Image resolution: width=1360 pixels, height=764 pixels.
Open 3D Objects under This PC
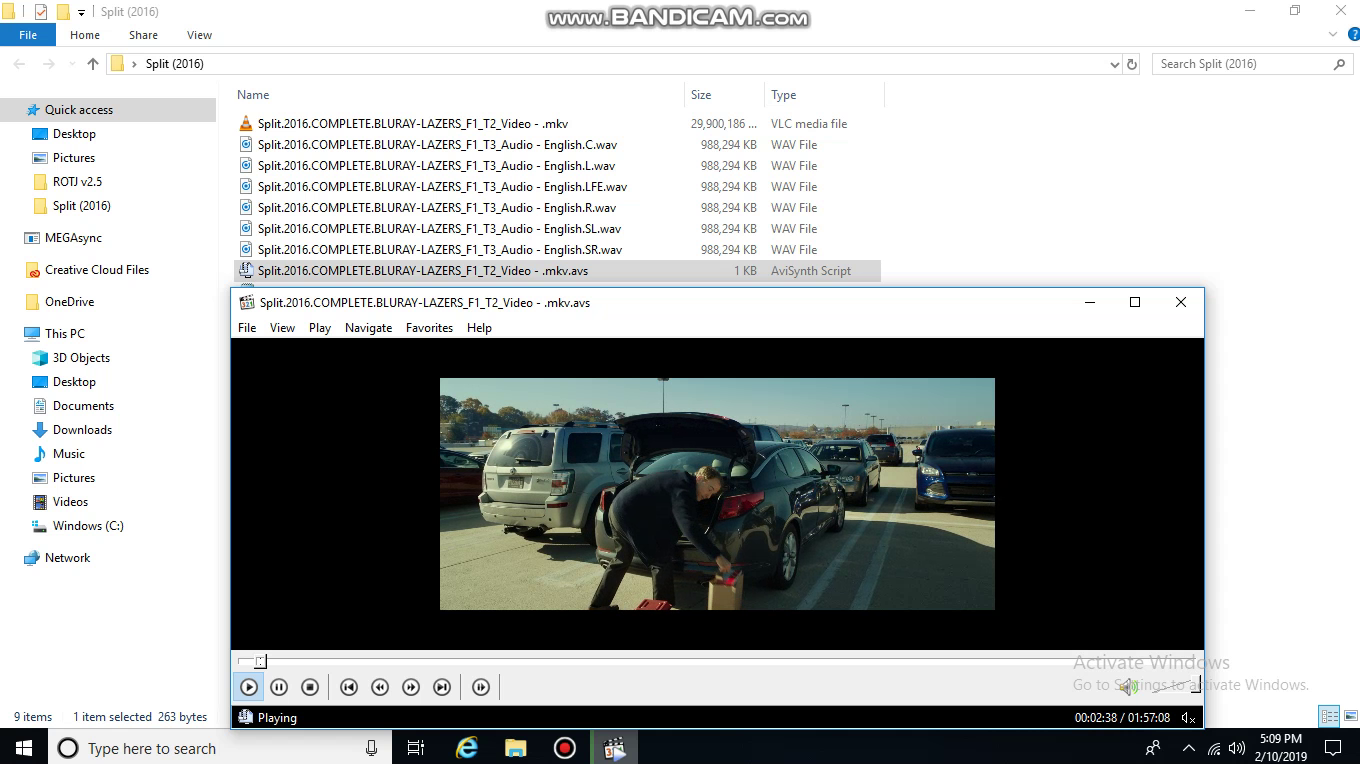pyautogui.click(x=81, y=358)
